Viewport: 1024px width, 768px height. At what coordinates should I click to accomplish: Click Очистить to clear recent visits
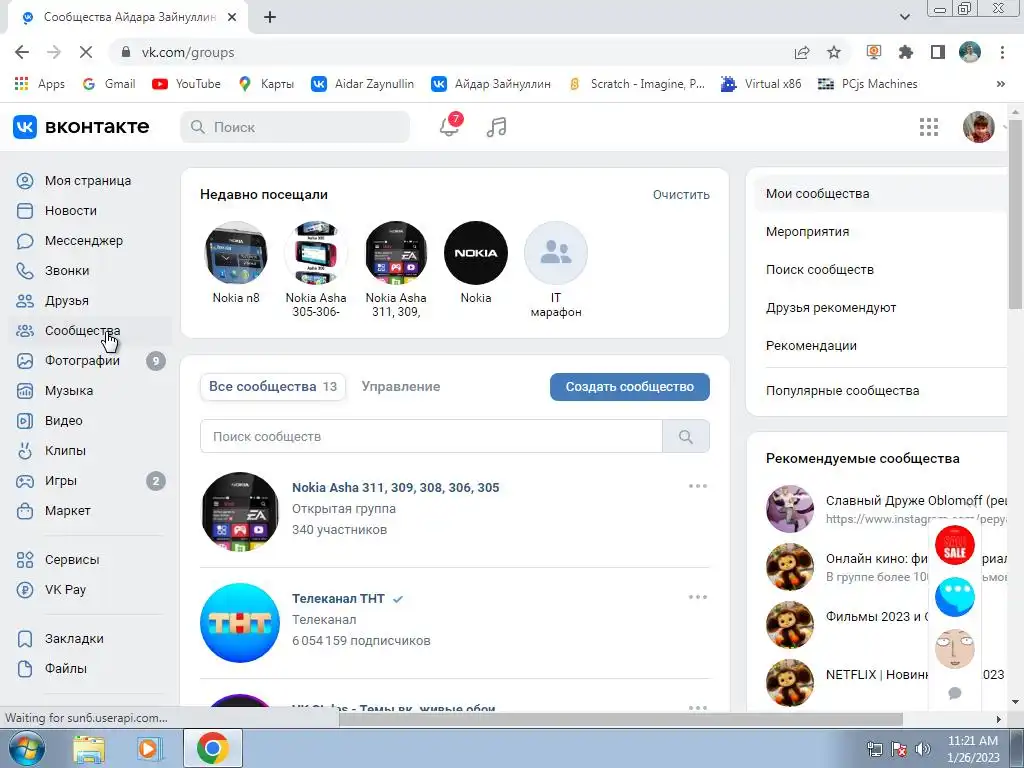(x=681, y=195)
